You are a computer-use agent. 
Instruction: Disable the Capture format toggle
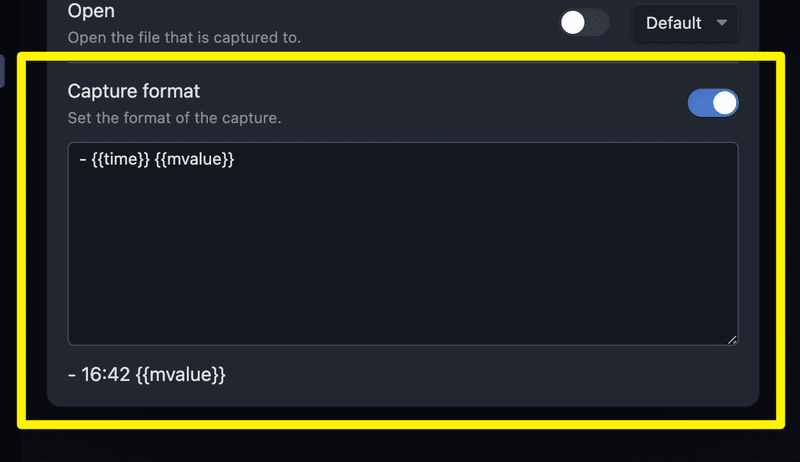coord(713,103)
